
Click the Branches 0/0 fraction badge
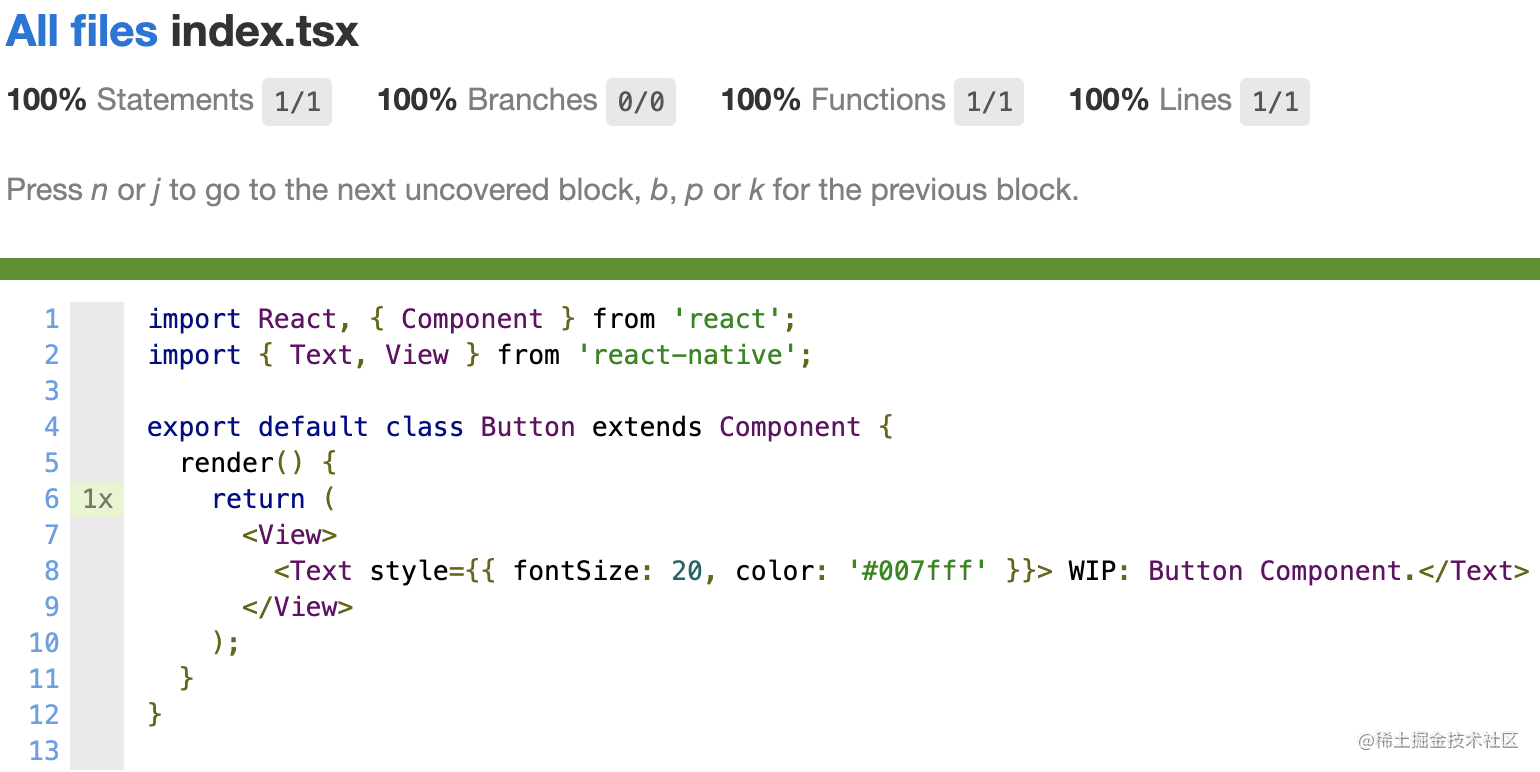click(x=641, y=102)
